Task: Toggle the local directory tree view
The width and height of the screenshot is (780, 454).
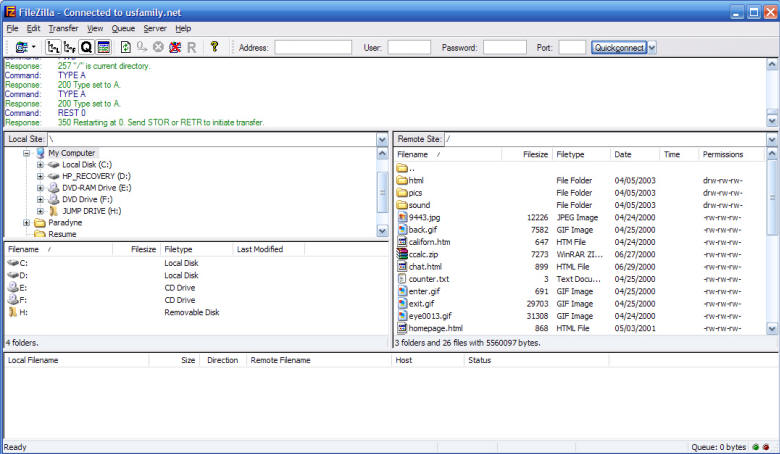Action: 53,47
